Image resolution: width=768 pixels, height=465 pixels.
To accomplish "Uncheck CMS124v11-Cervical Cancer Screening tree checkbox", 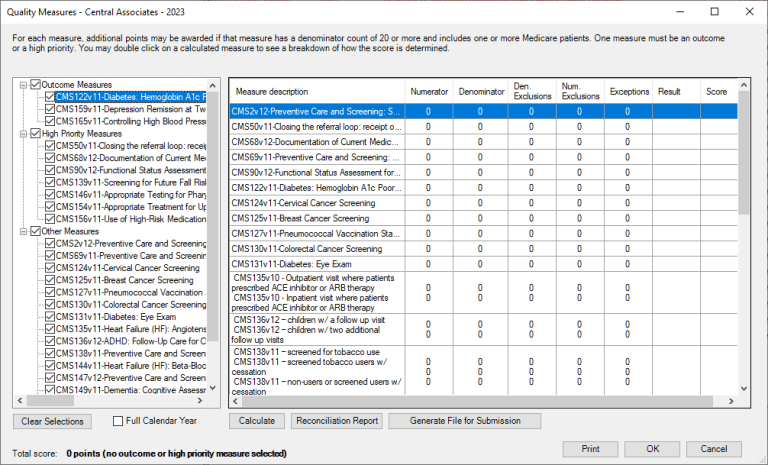I will 49,268.
